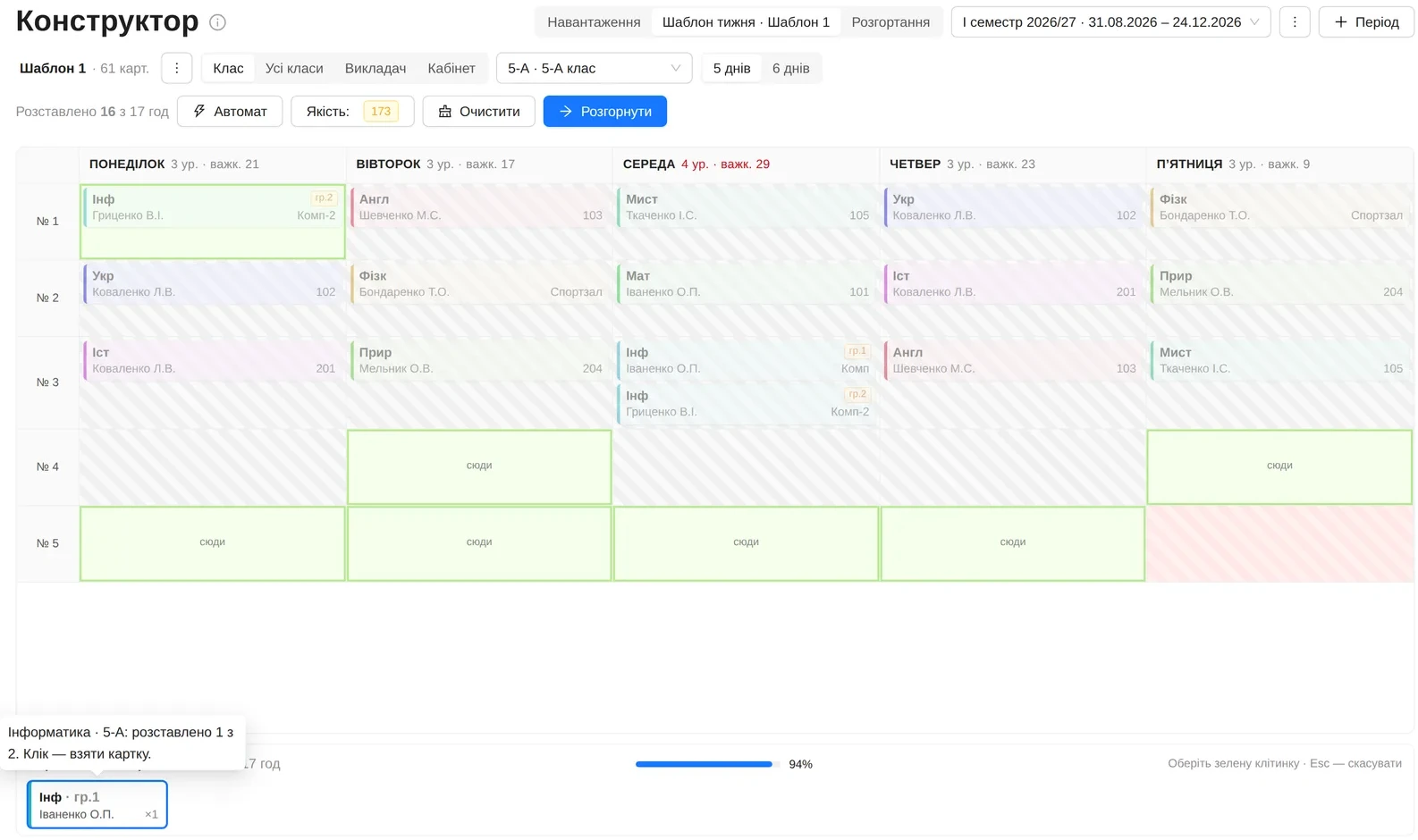Select the Фізк Бондаренко Т.О. card on Friday
The width and height of the screenshot is (1418, 840).
pyautogui.click(x=1281, y=207)
